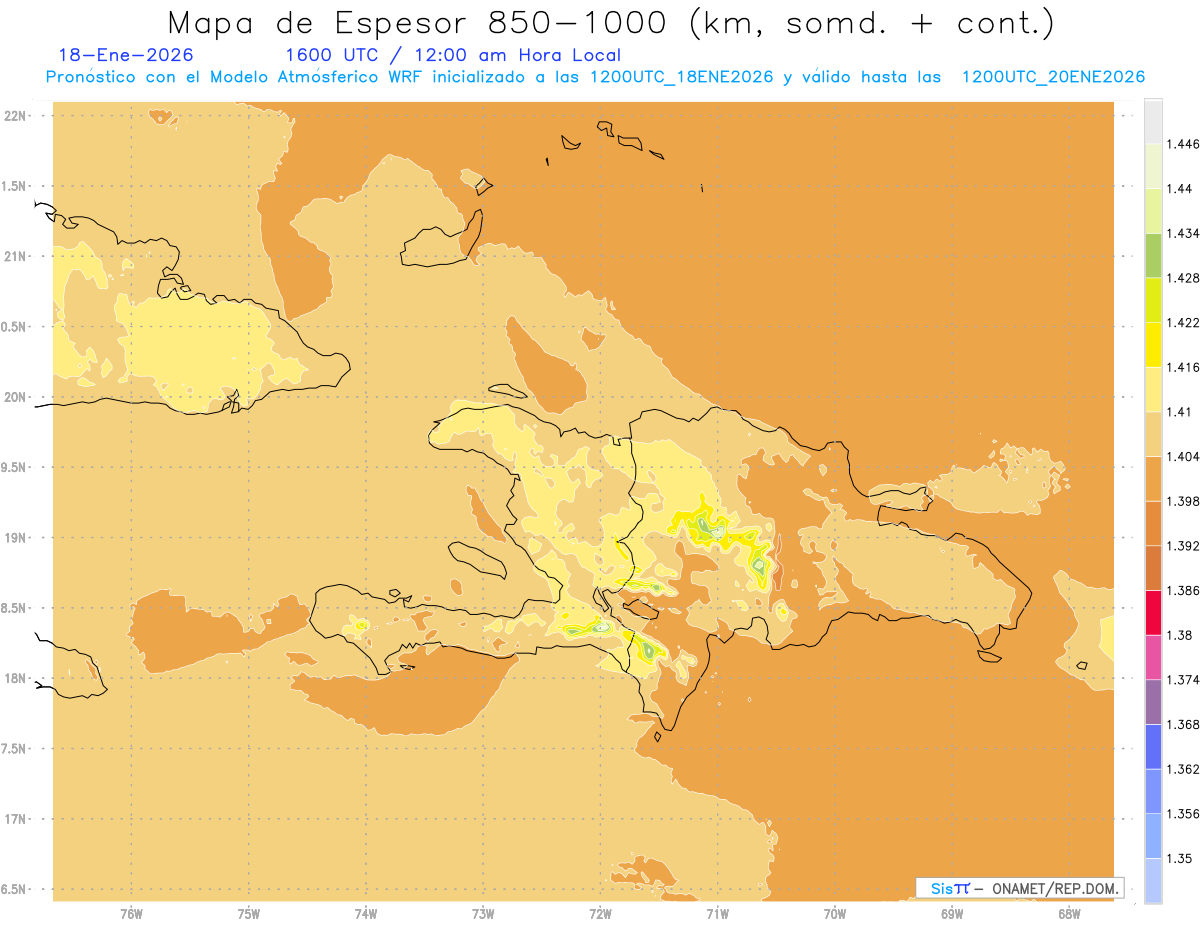Click the red colorbar segment between 1.38 and 1.386

[1153, 612]
